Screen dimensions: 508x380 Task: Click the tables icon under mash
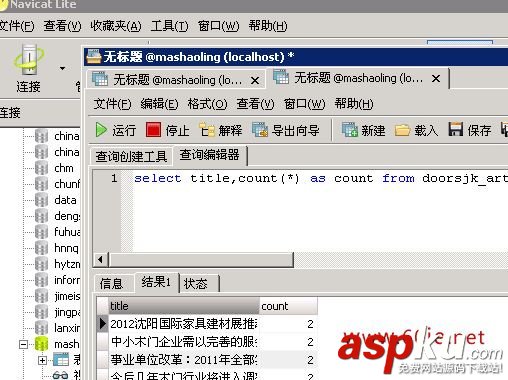point(61,360)
